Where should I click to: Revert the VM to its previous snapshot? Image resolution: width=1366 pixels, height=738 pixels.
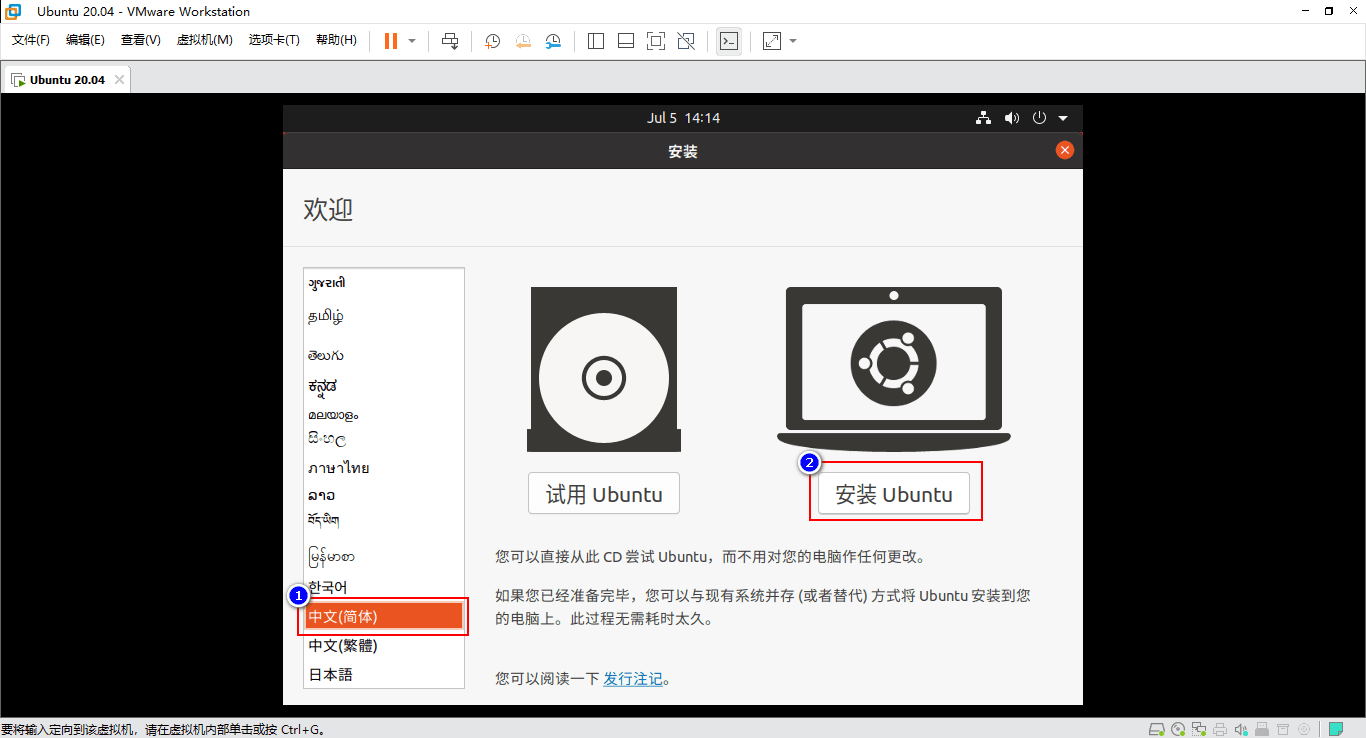click(523, 41)
